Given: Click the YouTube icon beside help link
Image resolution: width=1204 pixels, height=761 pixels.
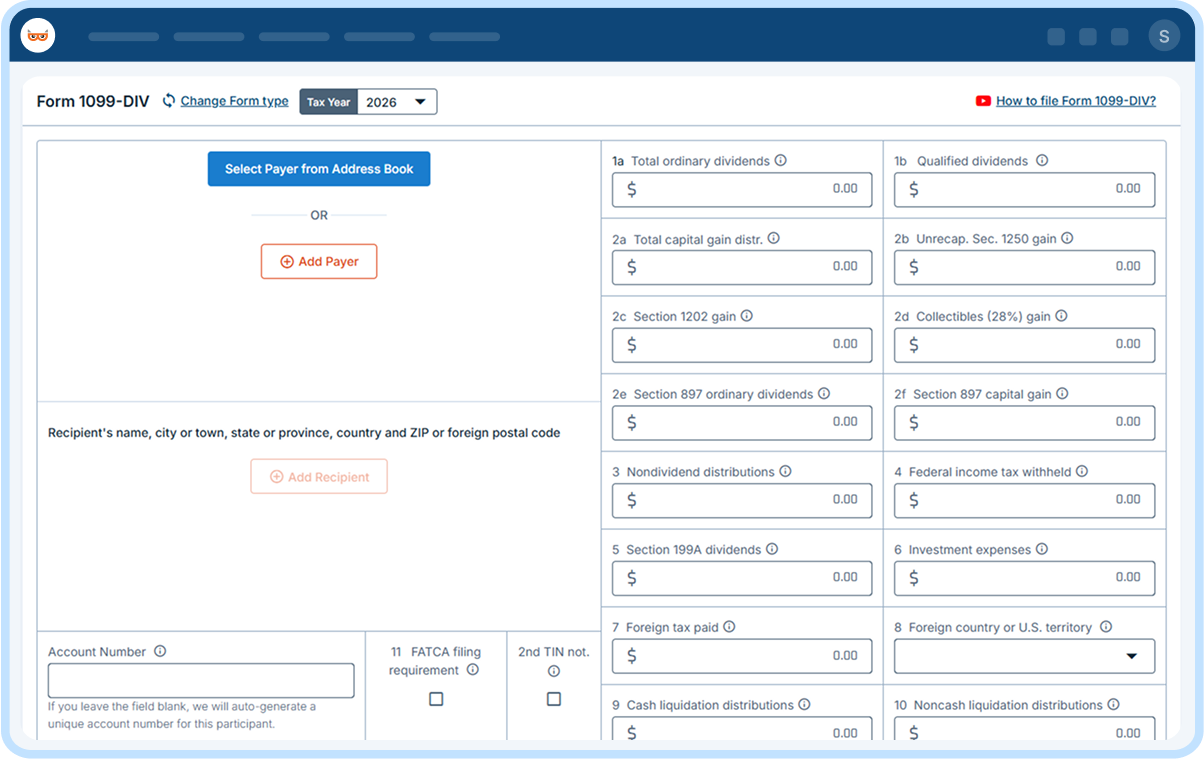Looking at the screenshot, I should [983, 101].
